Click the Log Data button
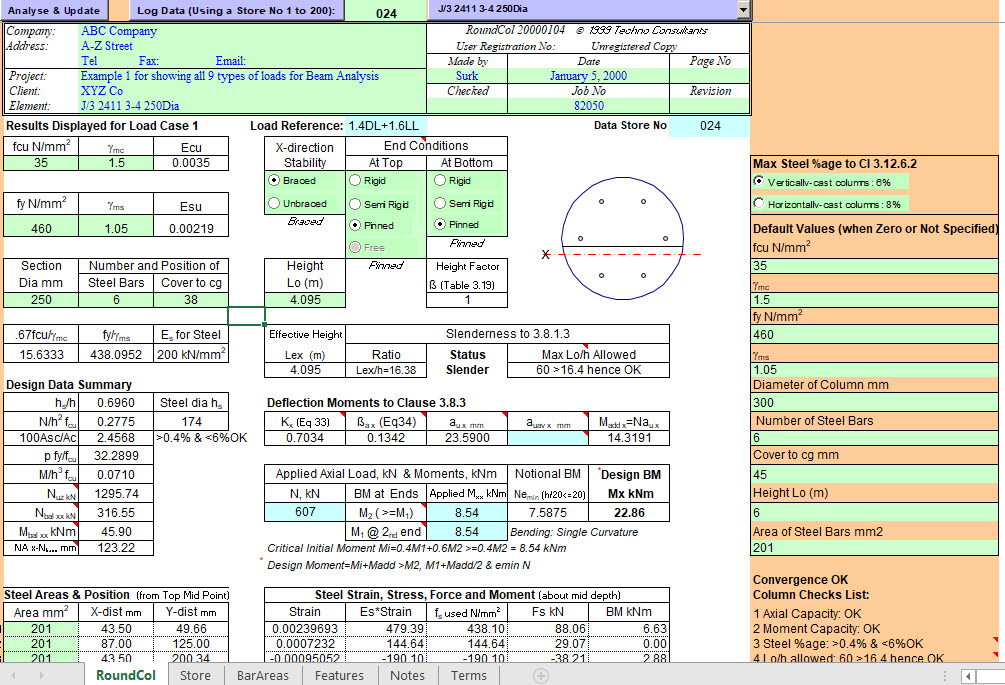Image resolution: width=1005 pixels, height=685 pixels. pyautogui.click(x=235, y=10)
